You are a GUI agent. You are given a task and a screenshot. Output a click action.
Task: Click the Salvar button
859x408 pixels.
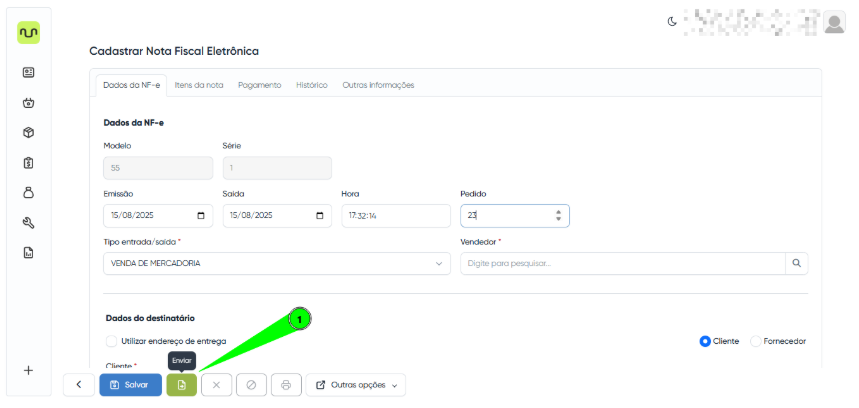click(130, 385)
